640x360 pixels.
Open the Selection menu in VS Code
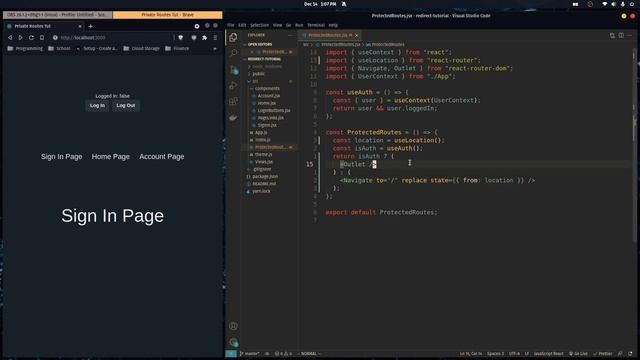click(259, 25)
